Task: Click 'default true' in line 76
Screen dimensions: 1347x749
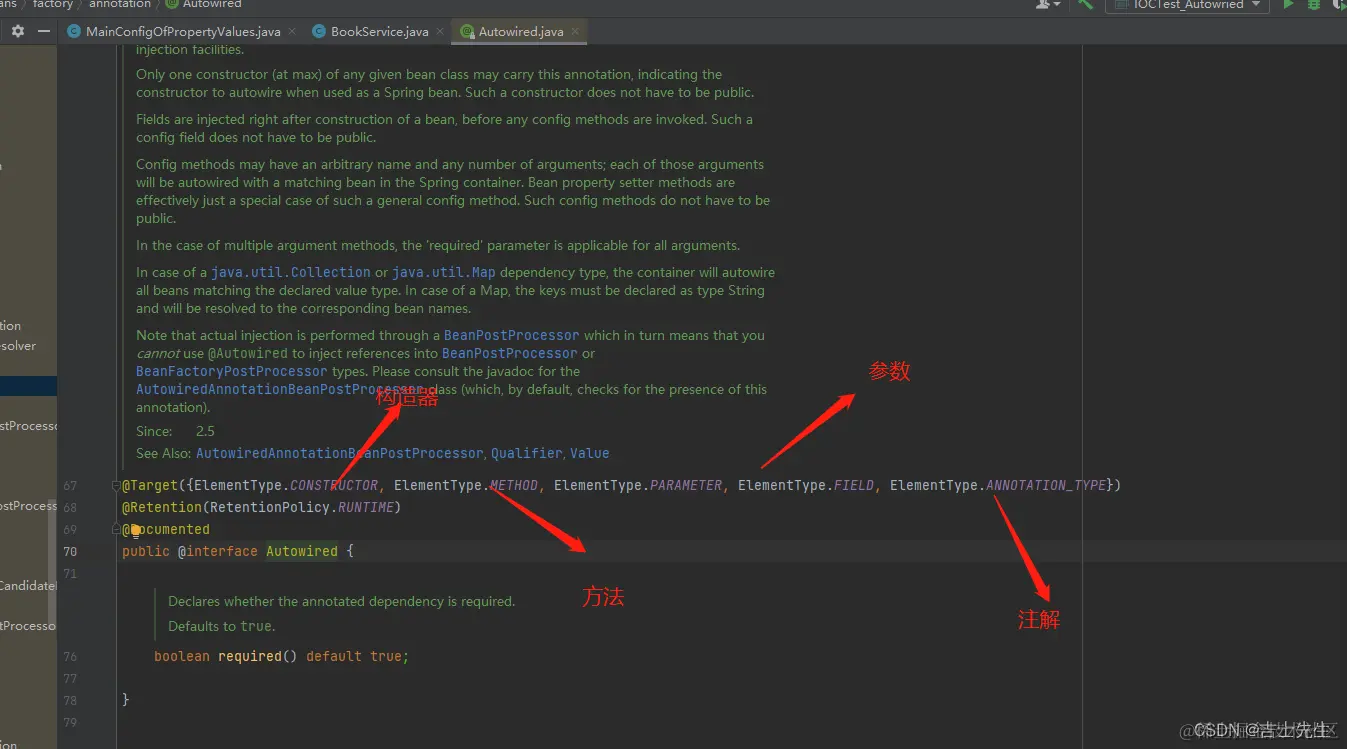Action: [x=354, y=656]
